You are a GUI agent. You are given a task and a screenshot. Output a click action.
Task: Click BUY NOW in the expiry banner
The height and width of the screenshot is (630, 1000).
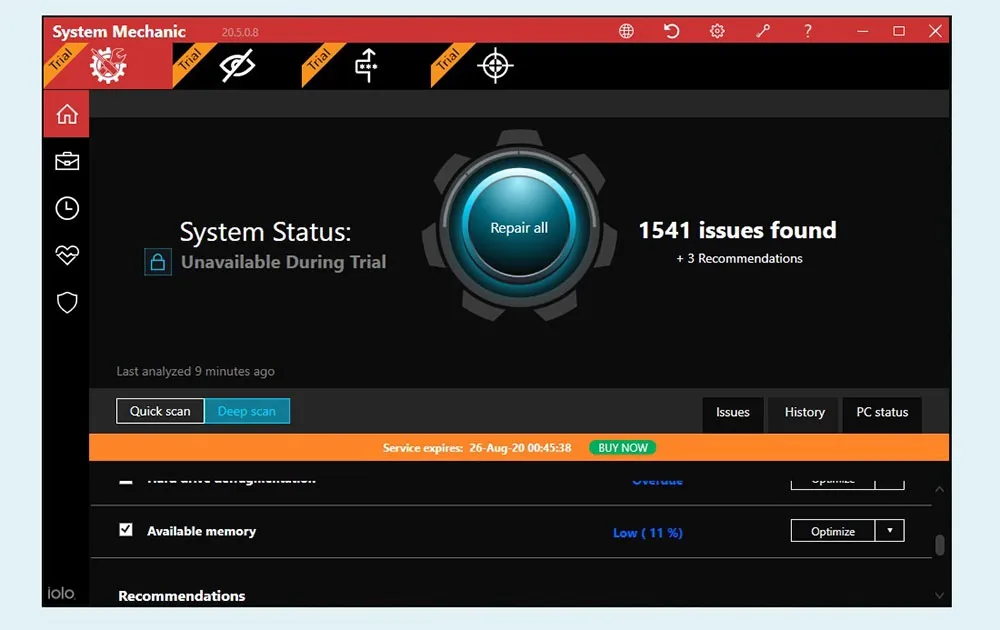click(x=621, y=447)
